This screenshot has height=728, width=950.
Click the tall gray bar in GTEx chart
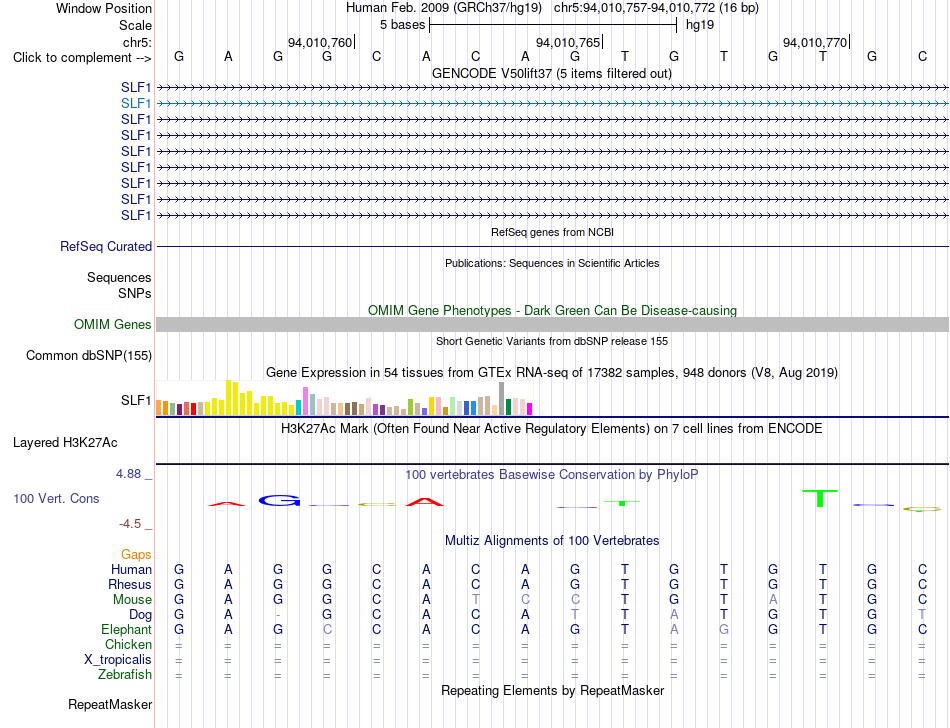(501, 399)
